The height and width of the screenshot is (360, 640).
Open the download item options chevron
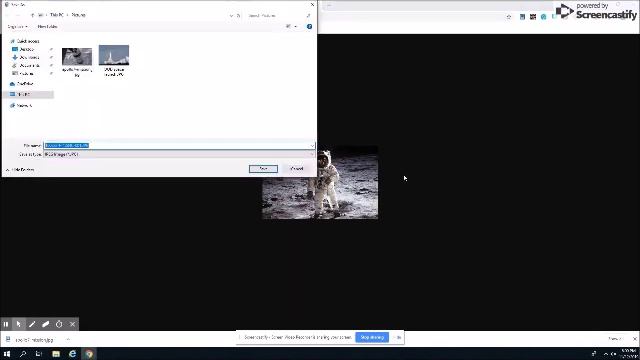point(68,340)
